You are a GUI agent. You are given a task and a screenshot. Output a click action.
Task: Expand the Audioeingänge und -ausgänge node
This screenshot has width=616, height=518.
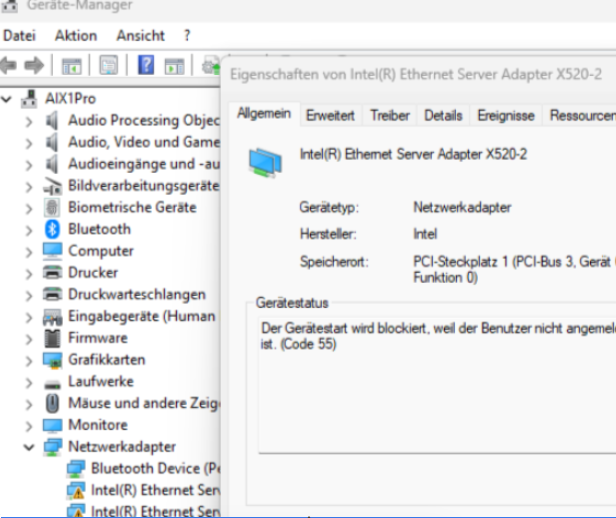click(x=29, y=165)
